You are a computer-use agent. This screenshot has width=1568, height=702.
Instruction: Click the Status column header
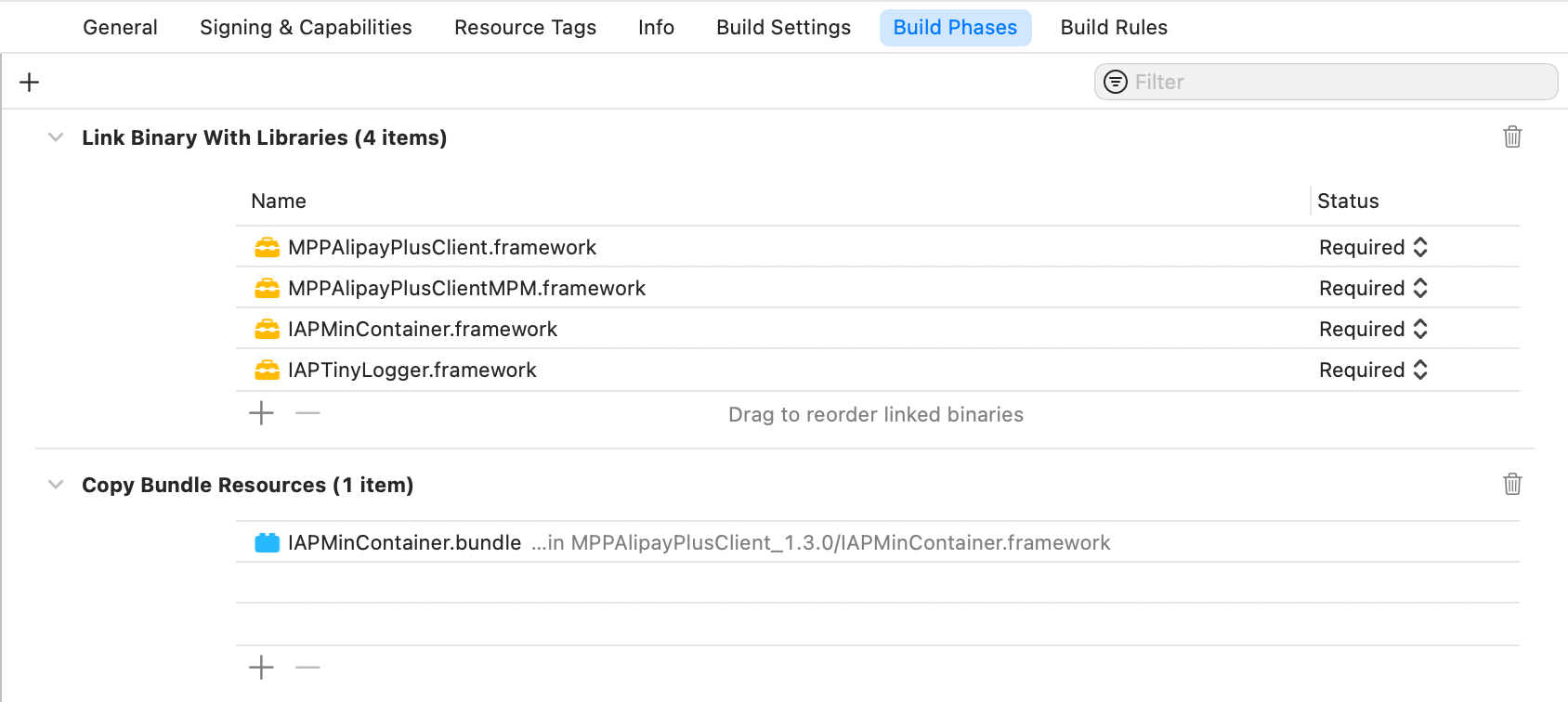tap(1348, 201)
